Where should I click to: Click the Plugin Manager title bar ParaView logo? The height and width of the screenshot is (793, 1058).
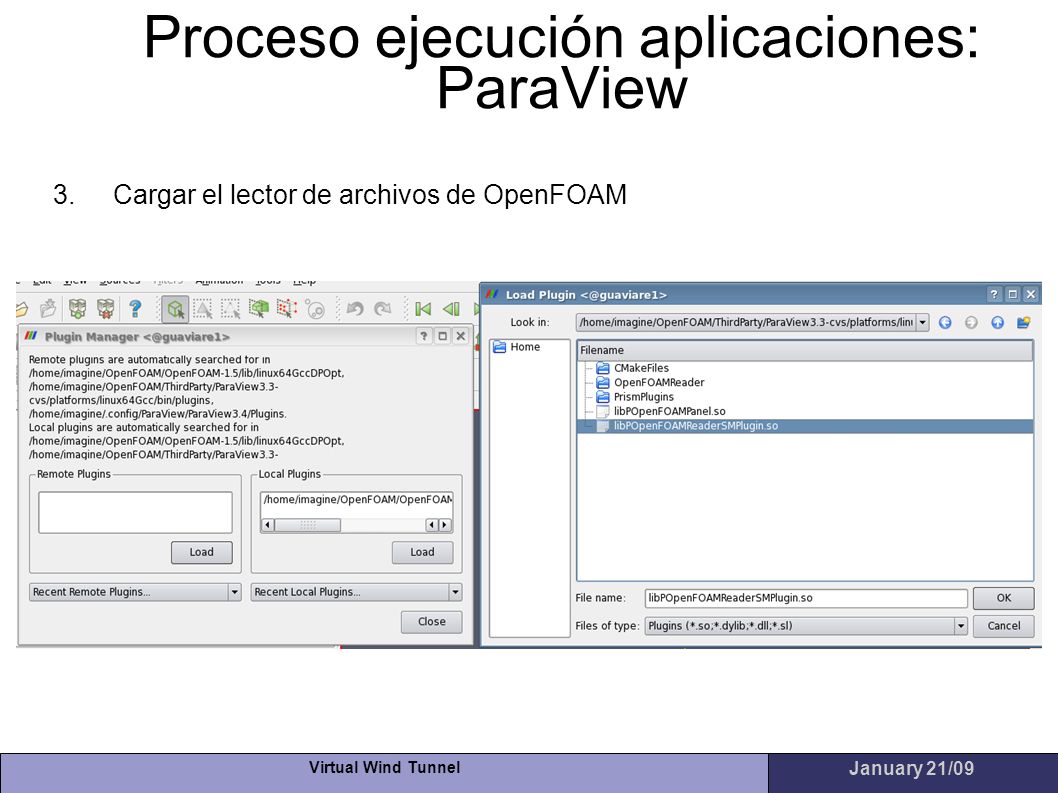(x=31, y=336)
